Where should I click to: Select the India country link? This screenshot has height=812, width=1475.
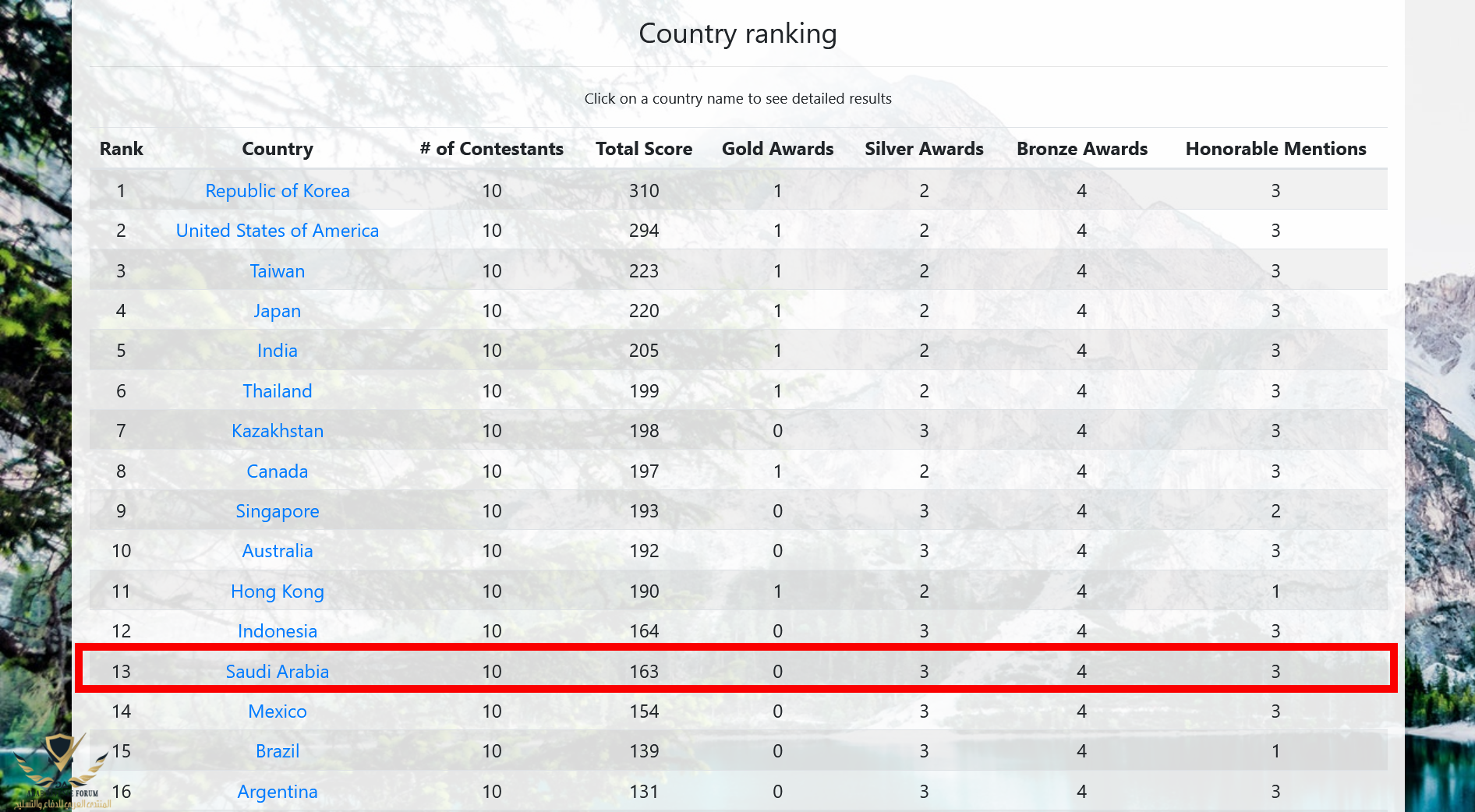point(277,351)
